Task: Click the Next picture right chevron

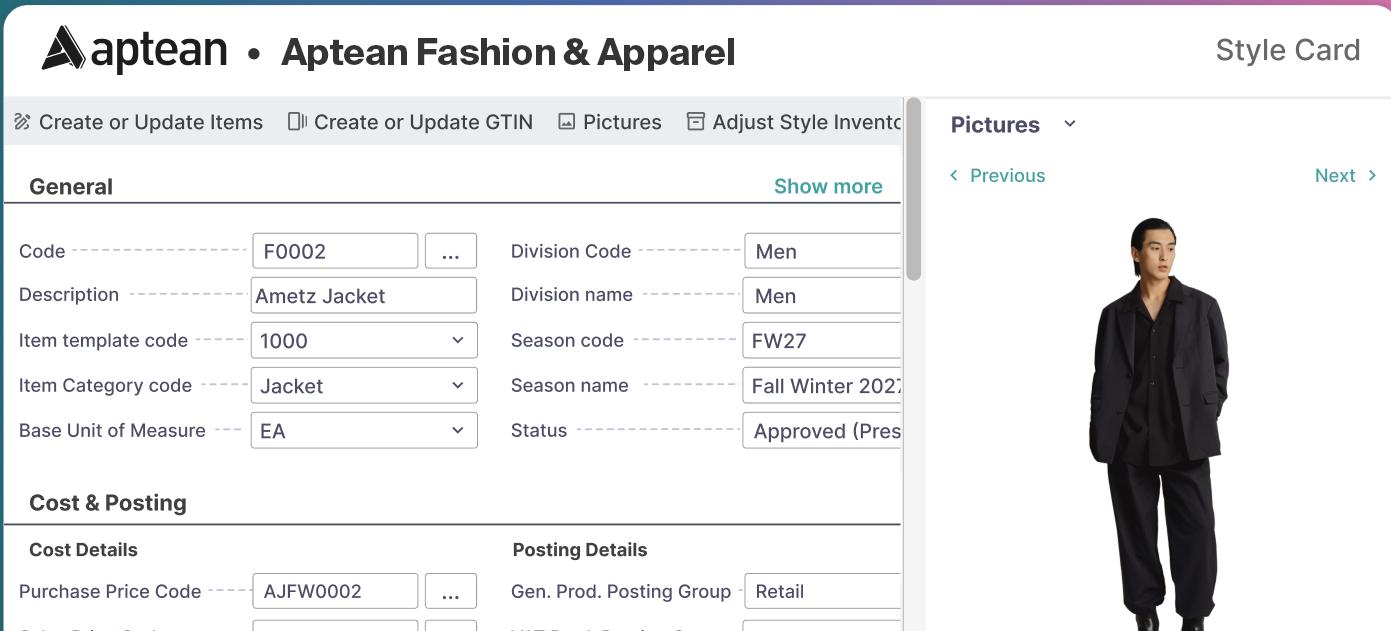Action: (x=1372, y=176)
